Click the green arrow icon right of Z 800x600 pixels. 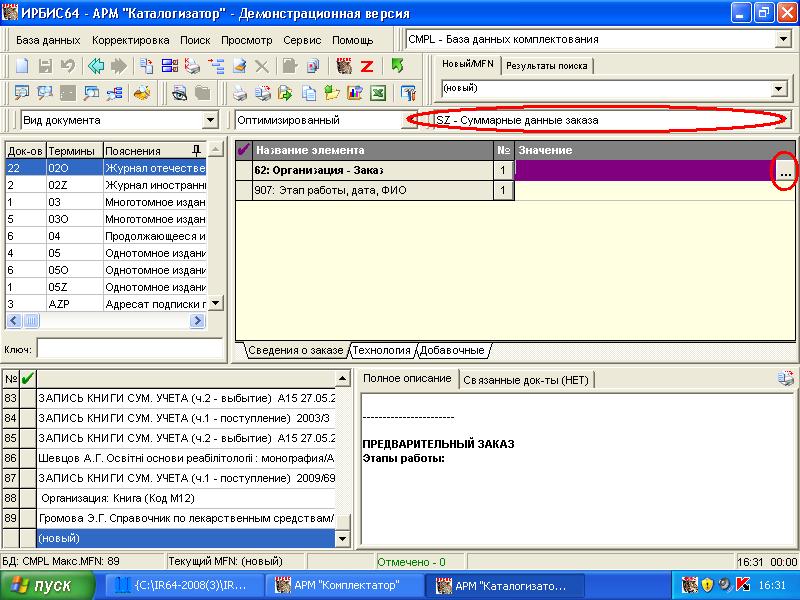[397, 66]
